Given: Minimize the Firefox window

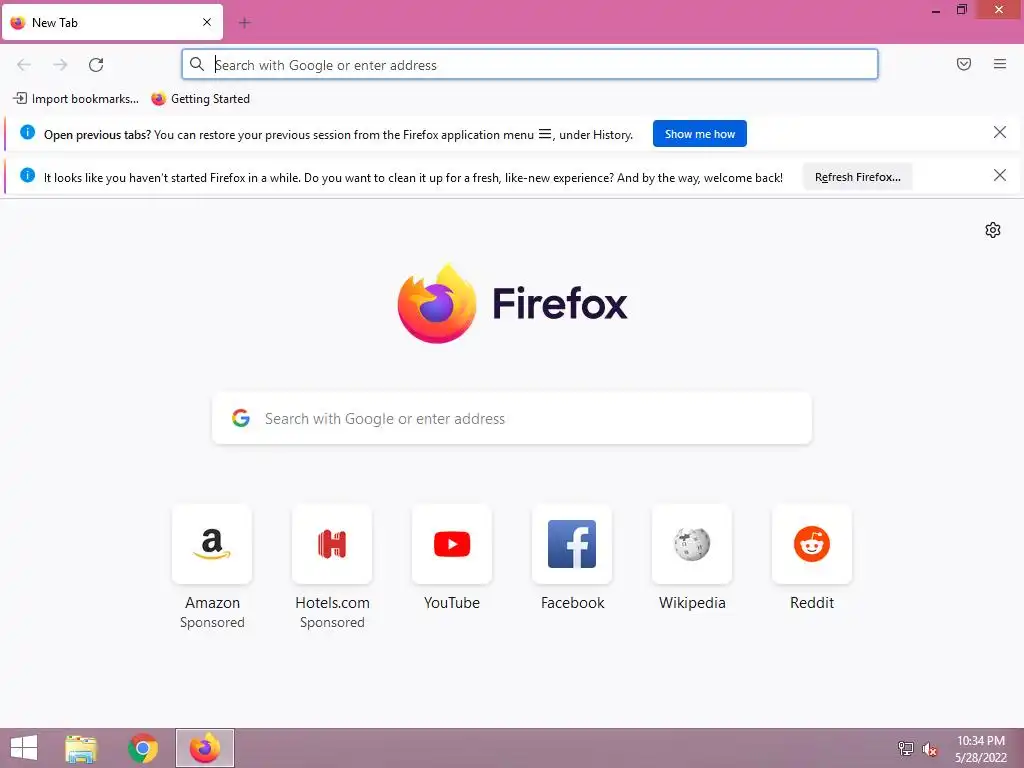Looking at the screenshot, I should coord(936,10).
